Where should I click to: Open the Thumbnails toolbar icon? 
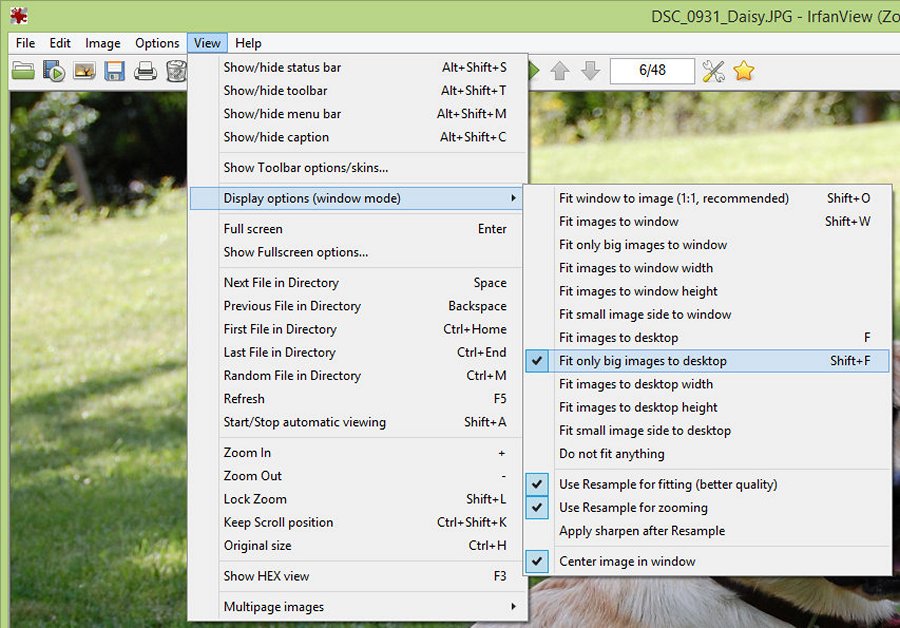coord(84,71)
